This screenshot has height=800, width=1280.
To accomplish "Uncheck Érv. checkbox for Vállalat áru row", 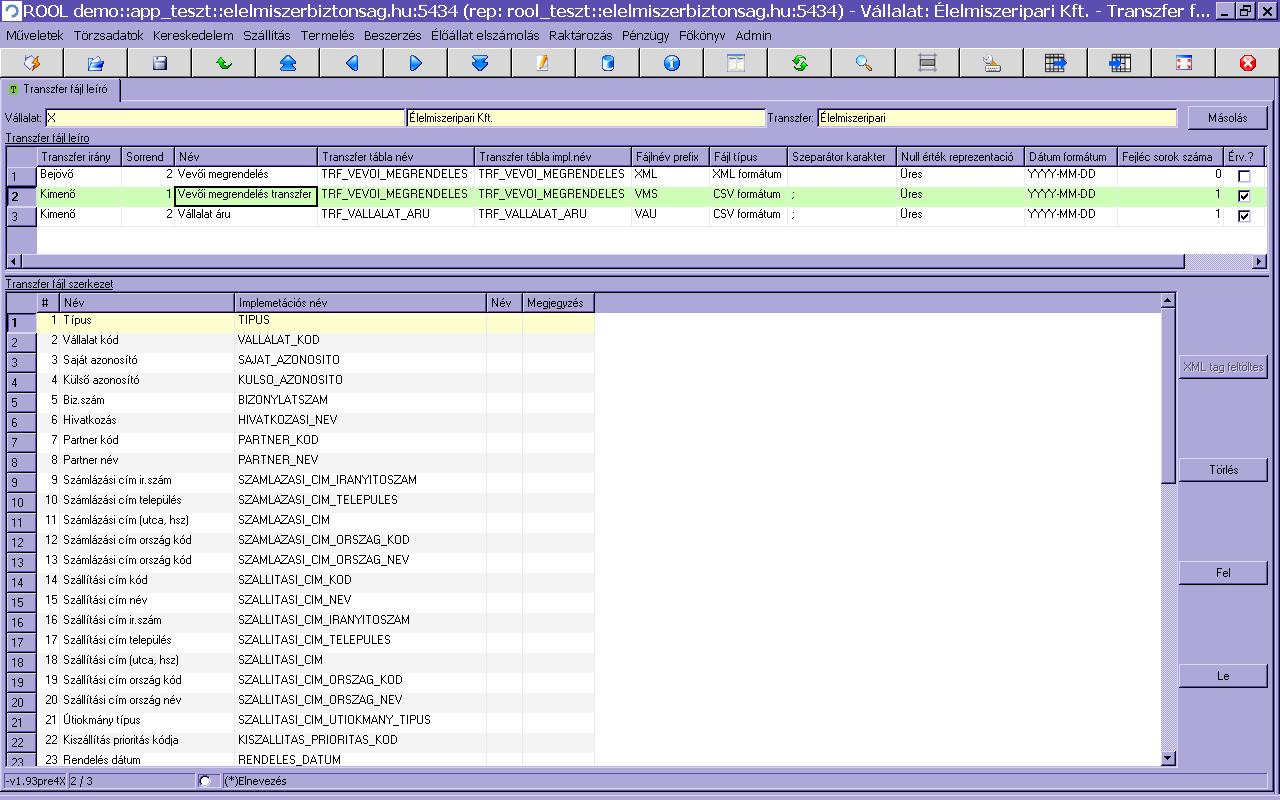I will pyautogui.click(x=1244, y=216).
